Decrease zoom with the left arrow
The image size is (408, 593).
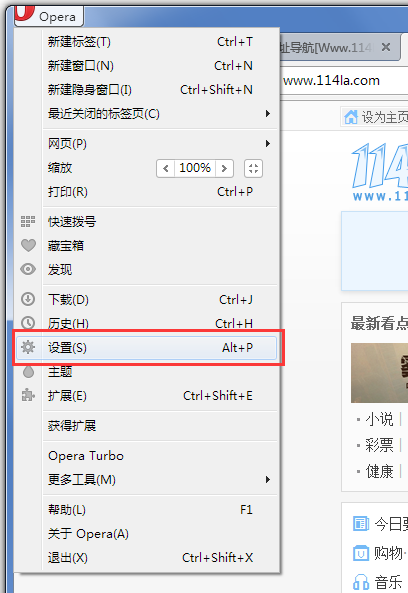pos(166,168)
